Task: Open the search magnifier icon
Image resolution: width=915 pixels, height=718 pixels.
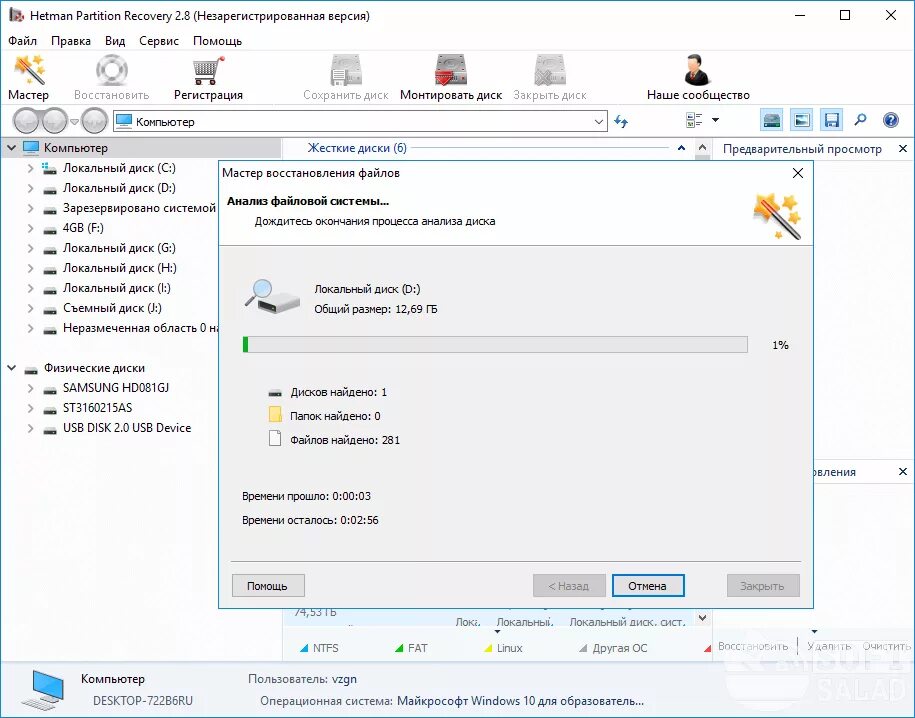Action: 861,120
